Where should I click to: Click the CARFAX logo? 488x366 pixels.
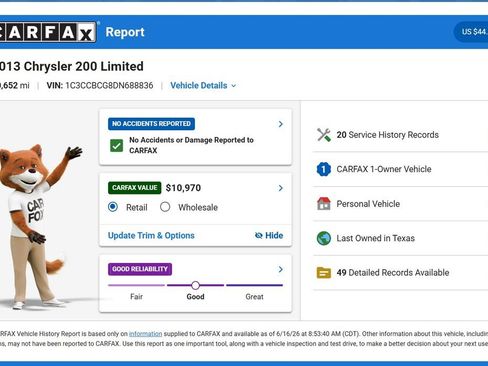coord(48,32)
